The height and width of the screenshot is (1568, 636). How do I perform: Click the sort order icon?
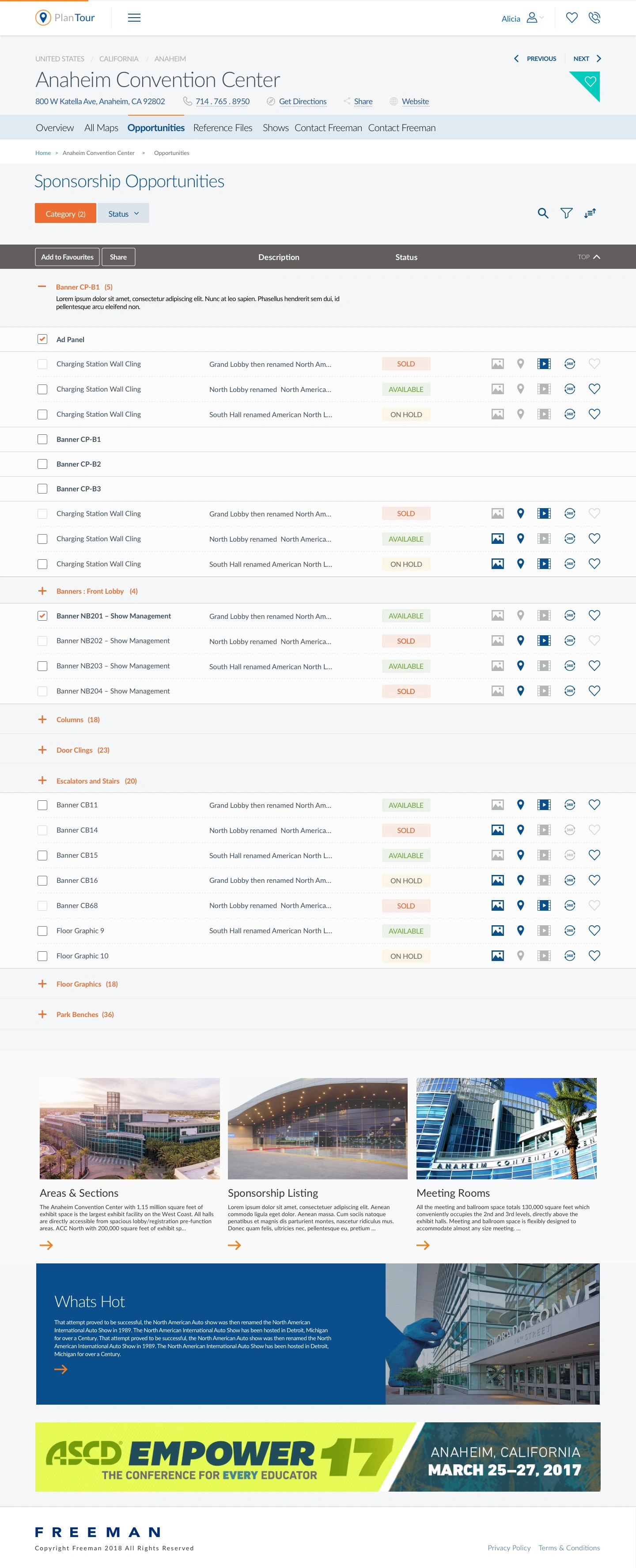pyautogui.click(x=590, y=213)
